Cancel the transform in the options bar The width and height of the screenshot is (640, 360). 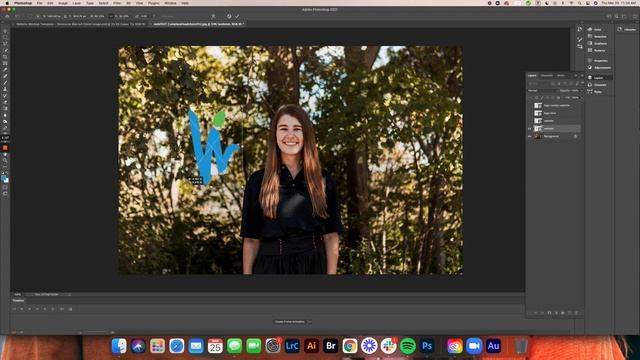click(229, 16)
